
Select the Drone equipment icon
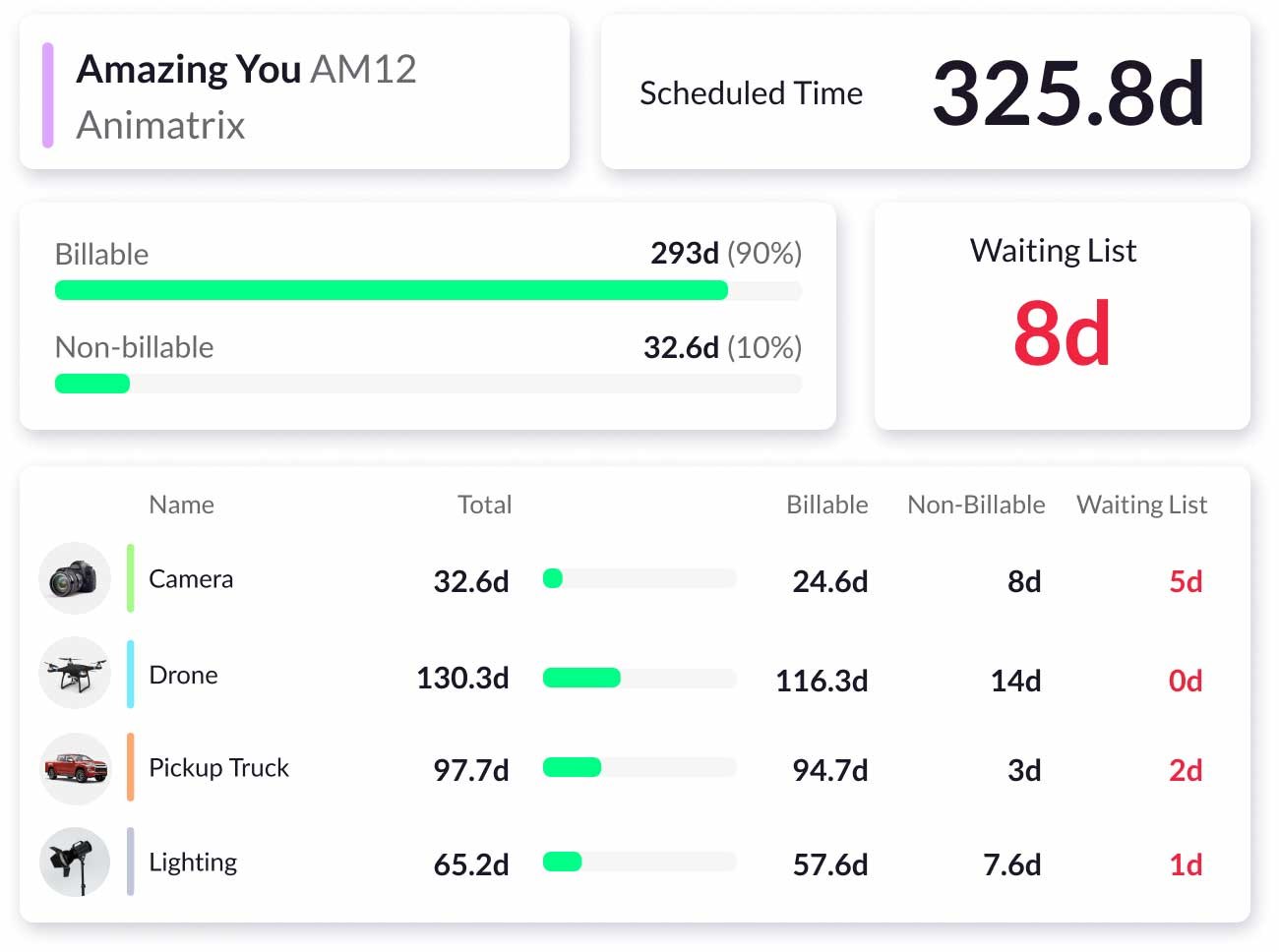pyautogui.click(x=75, y=673)
